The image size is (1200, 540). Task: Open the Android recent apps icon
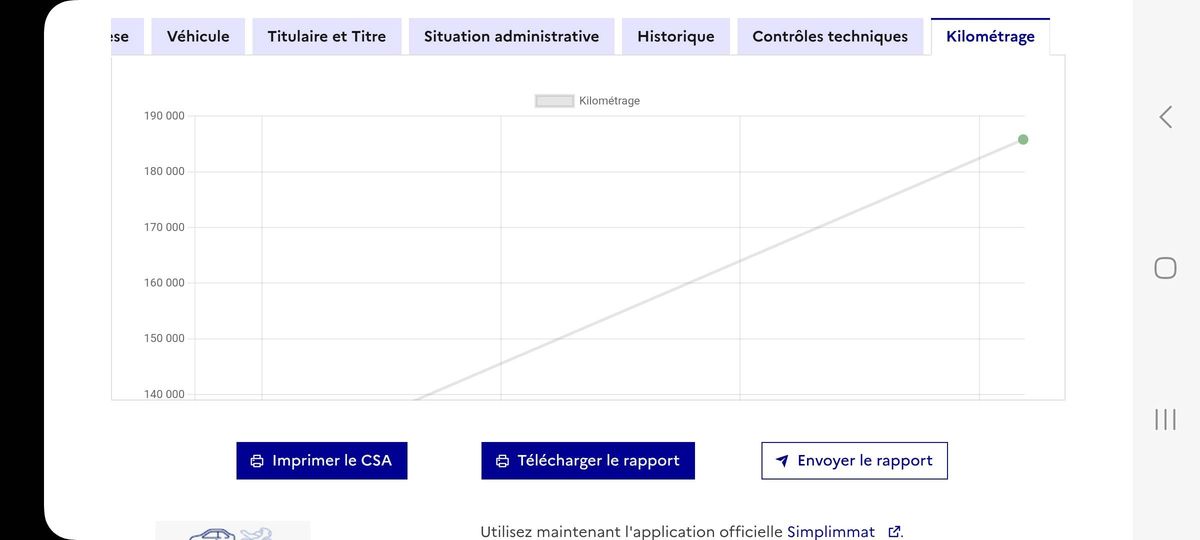point(1165,419)
